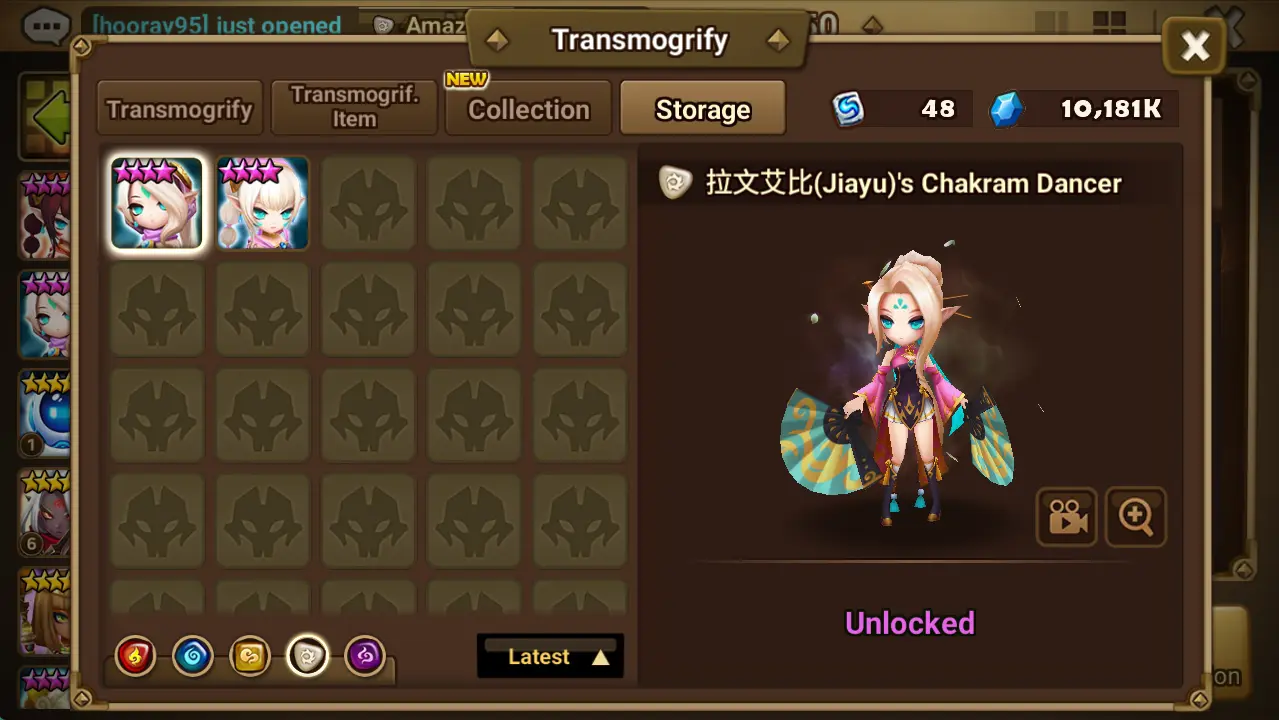The height and width of the screenshot is (720, 1279).
Task: Toggle the light element filter
Action: (x=307, y=657)
